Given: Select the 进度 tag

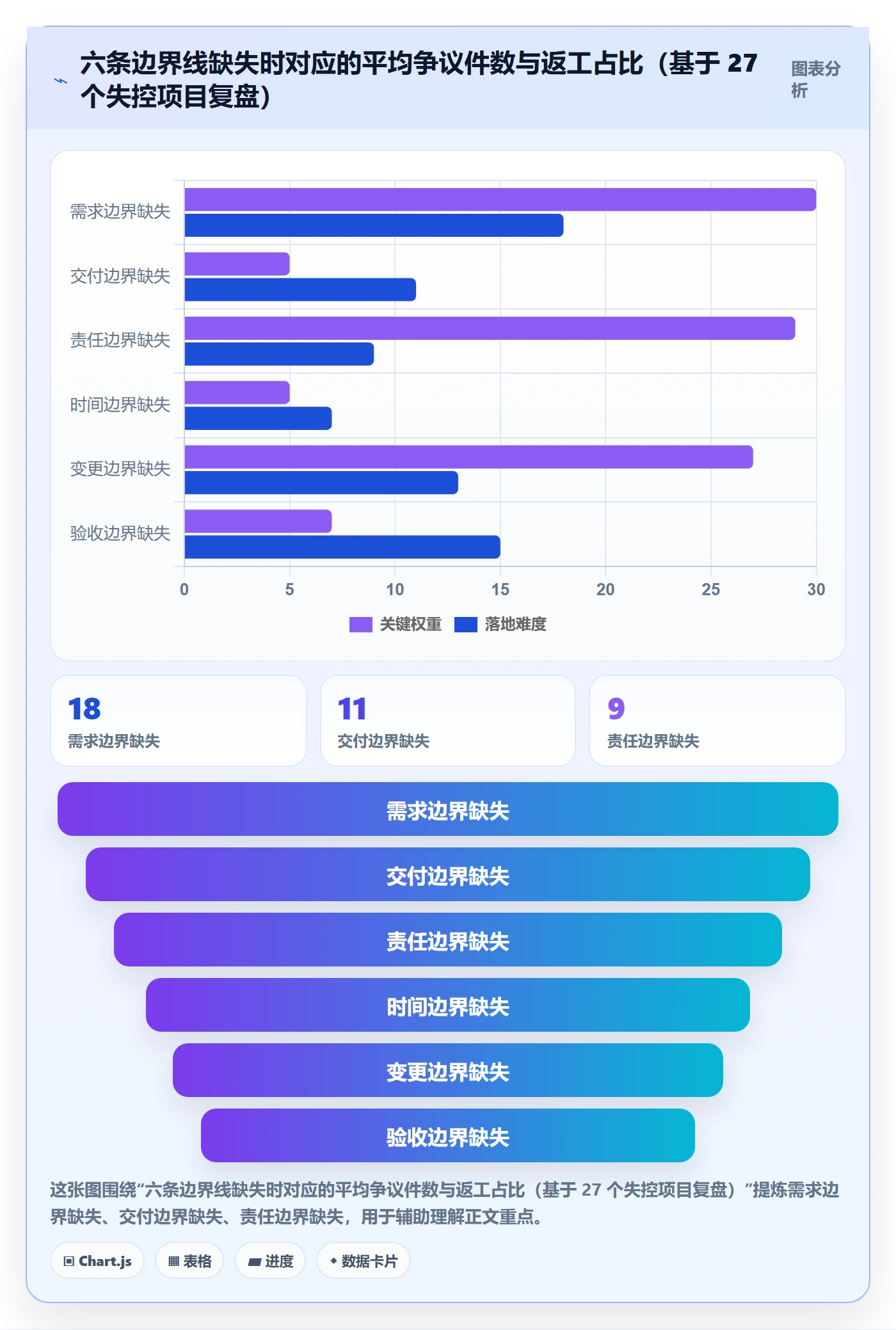Looking at the screenshot, I should [x=270, y=1261].
